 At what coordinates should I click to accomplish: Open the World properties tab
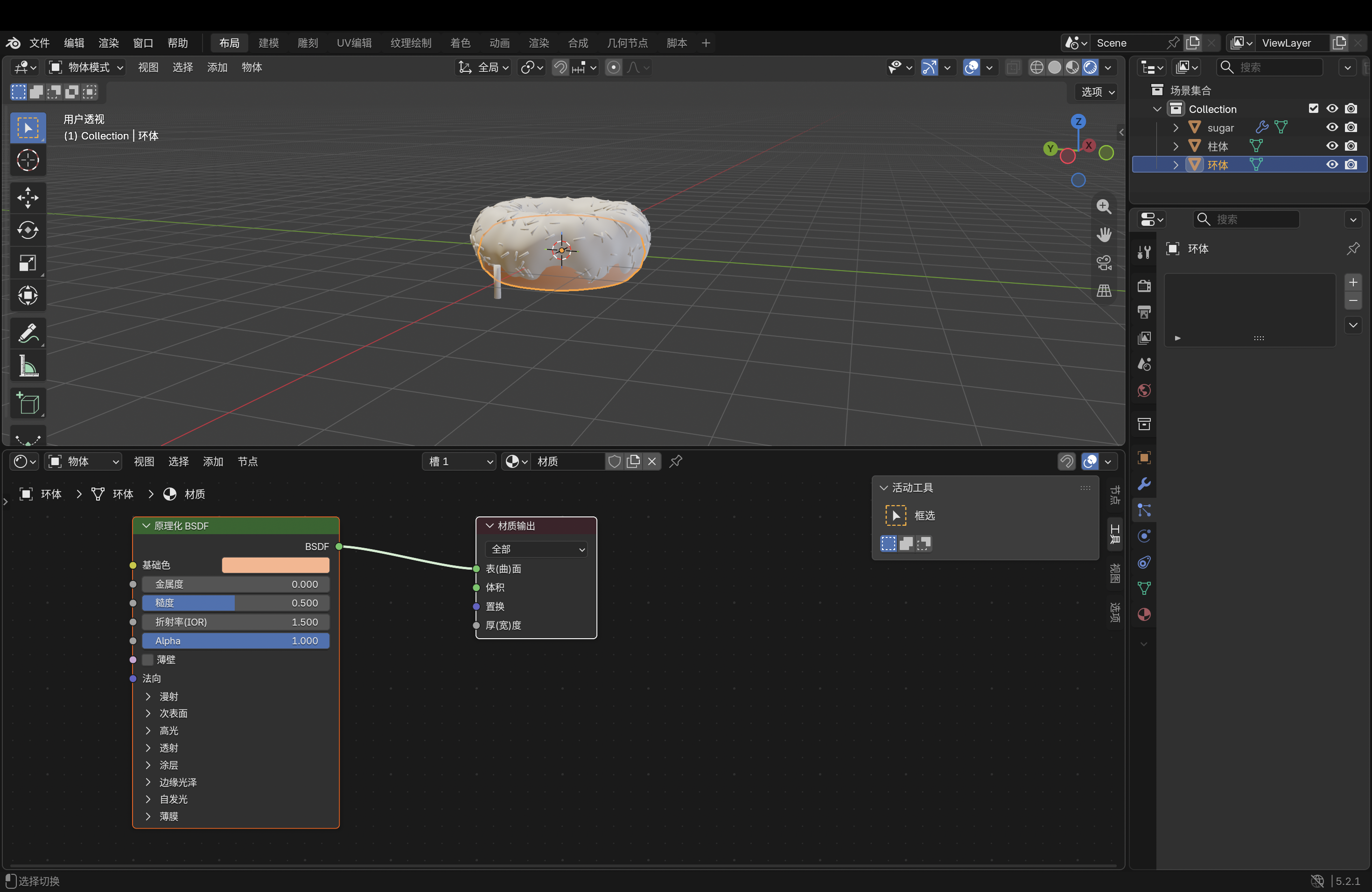(1144, 390)
